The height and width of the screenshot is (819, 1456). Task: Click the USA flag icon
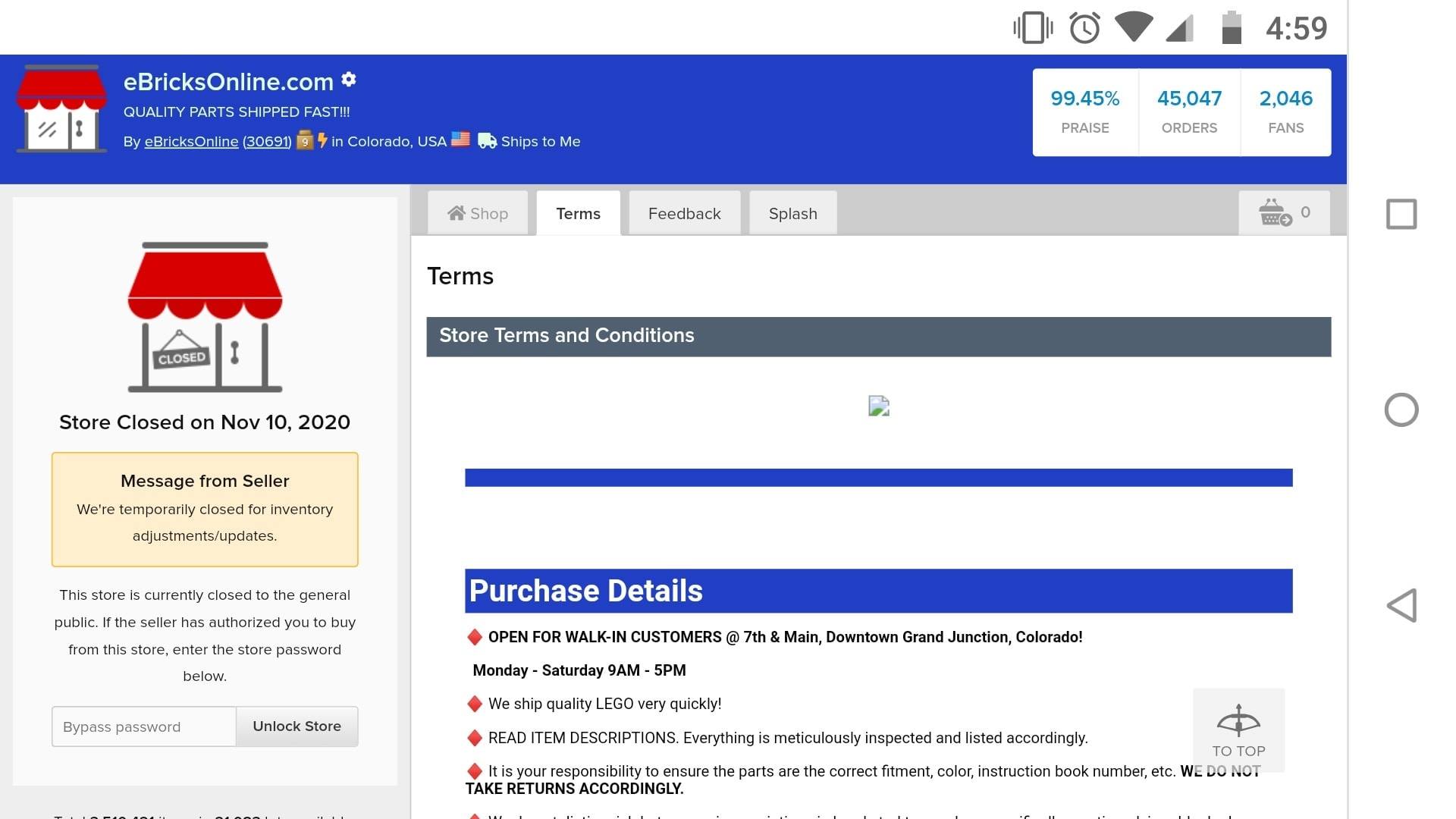460,140
